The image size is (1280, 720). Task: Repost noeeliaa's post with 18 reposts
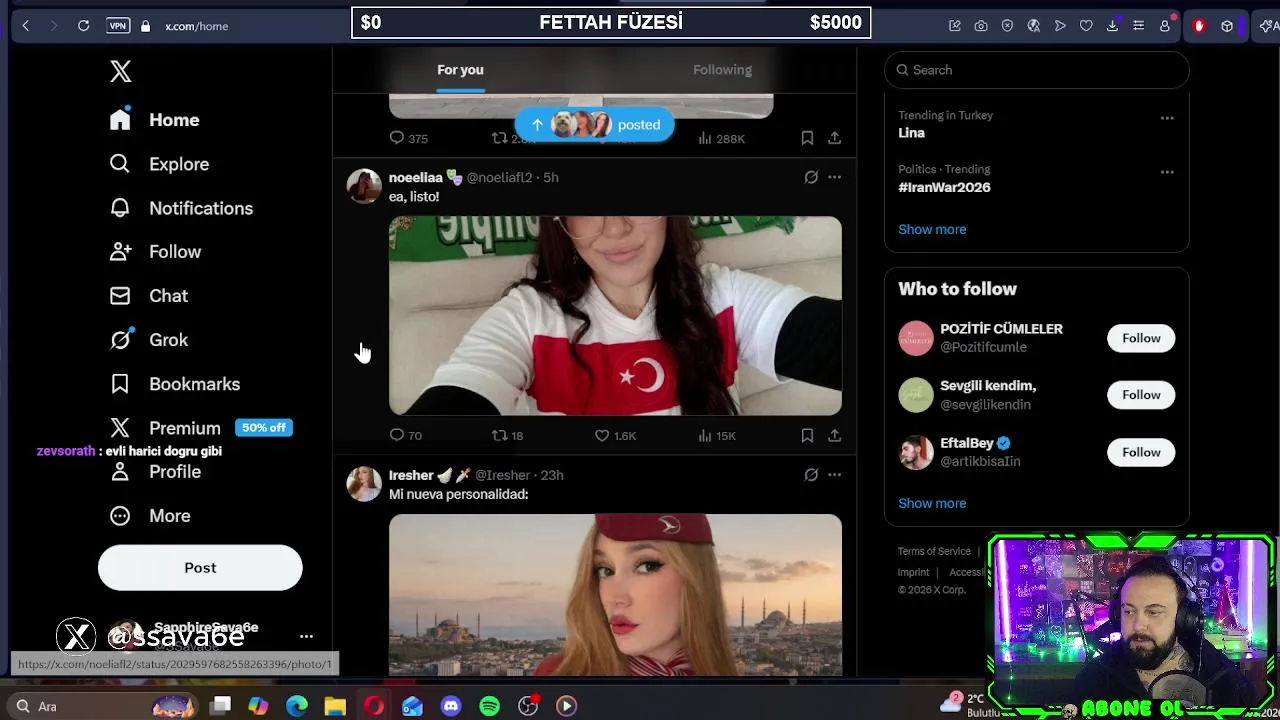(x=508, y=435)
